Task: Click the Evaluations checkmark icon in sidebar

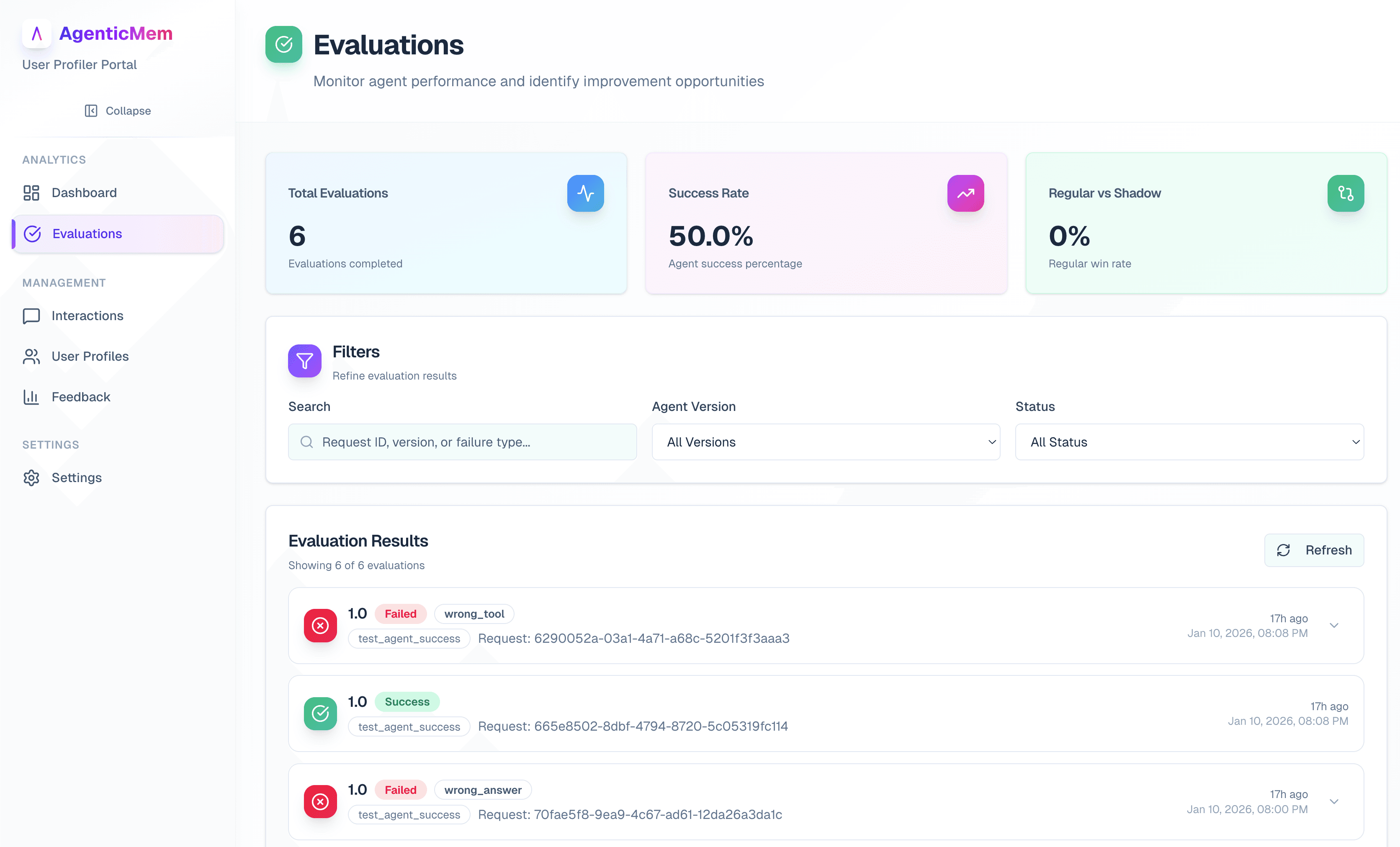Action: click(x=32, y=234)
